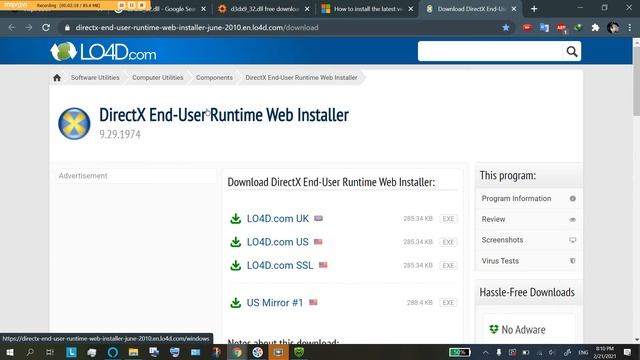The height and width of the screenshot is (360, 640).
Task: Click the taskbar clock showing 8:10 PM
Action: tap(604, 352)
